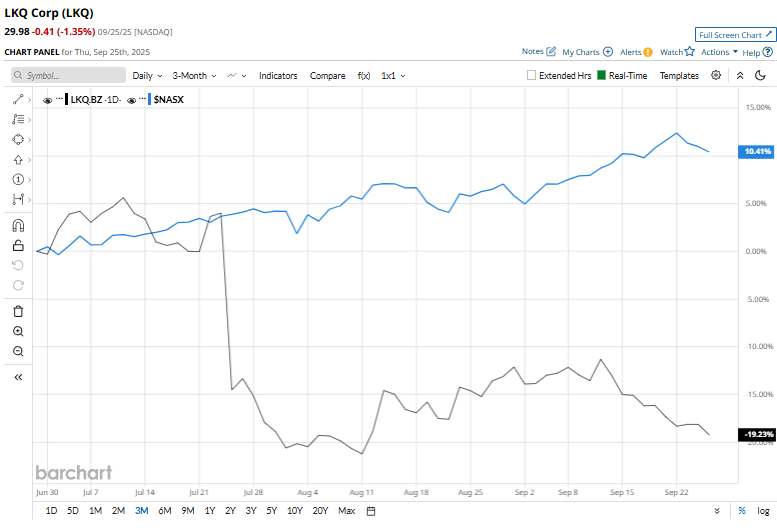Open Full Screen Chart

pyautogui.click(x=735, y=35)
